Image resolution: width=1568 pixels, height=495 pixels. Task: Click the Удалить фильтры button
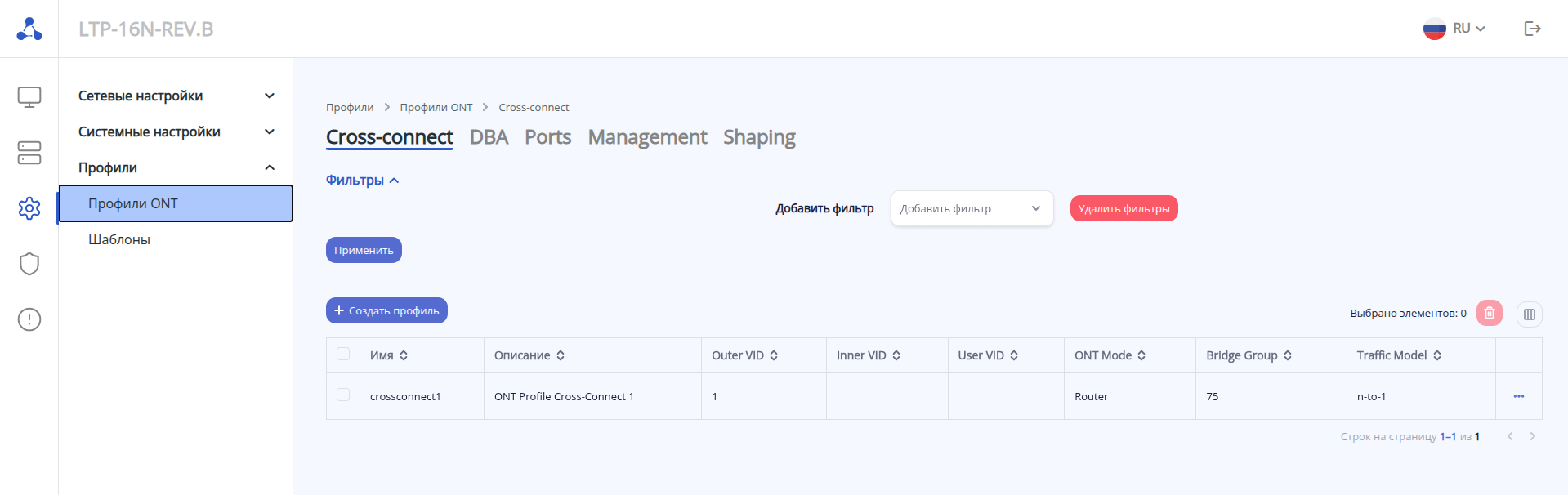click(1124, 208)
